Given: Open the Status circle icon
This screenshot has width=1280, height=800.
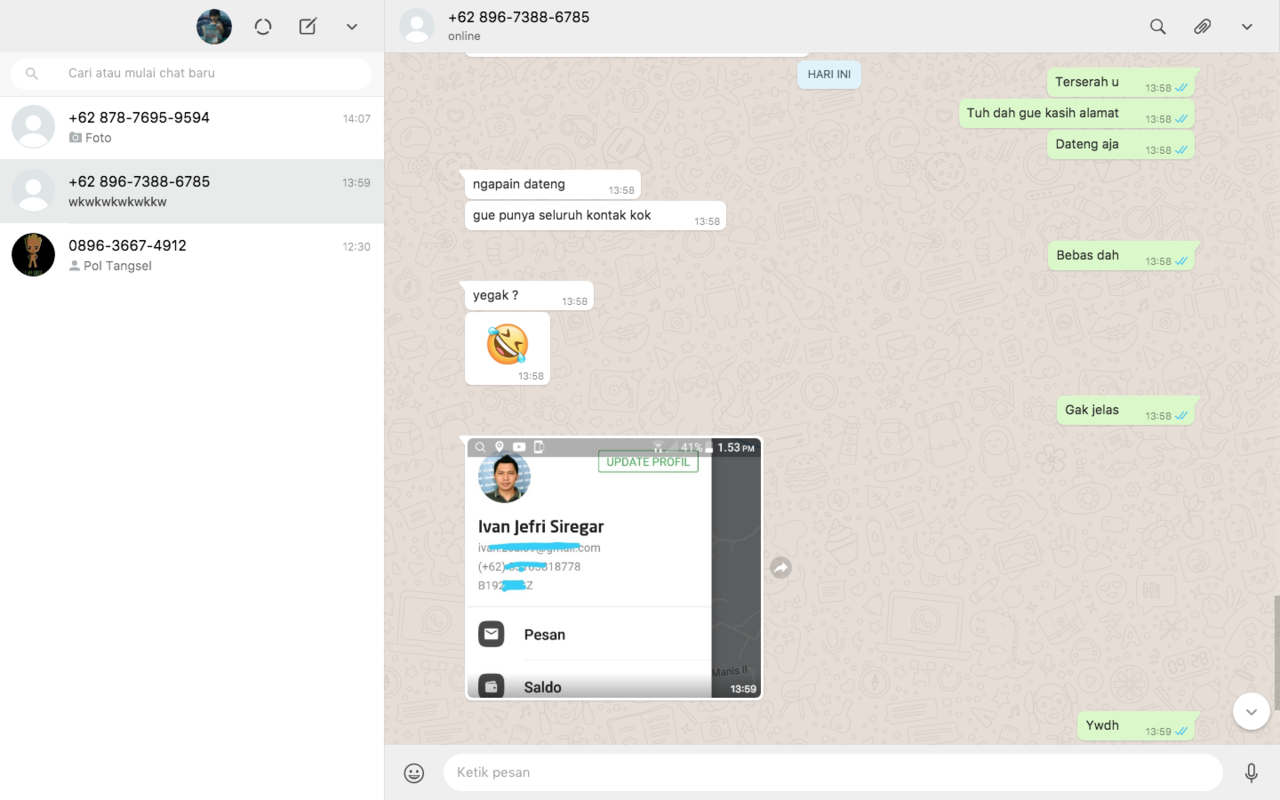Looking at the screenshot, I should [263, 27].
